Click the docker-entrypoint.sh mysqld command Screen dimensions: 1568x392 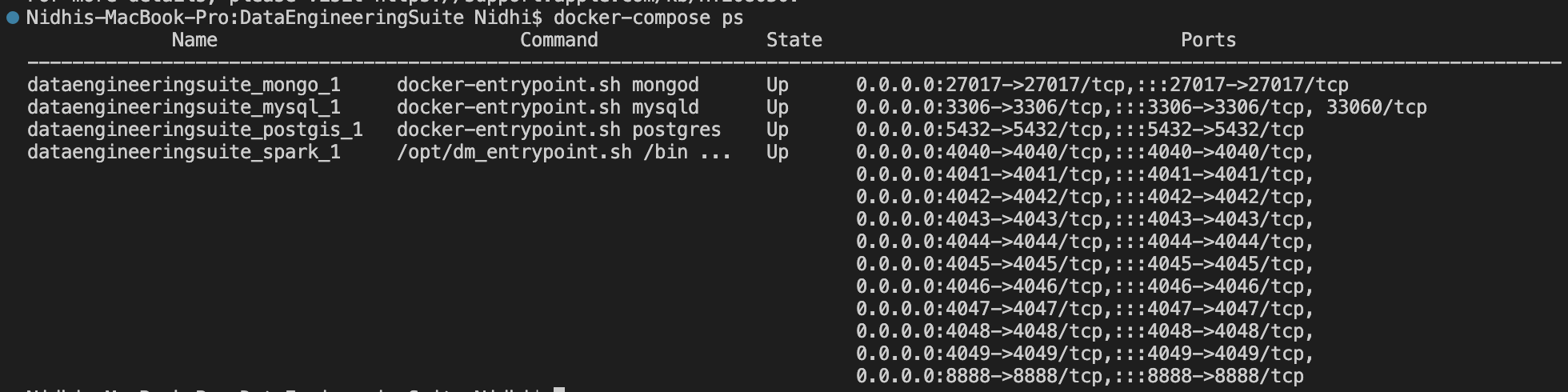(x=547, y=107)
